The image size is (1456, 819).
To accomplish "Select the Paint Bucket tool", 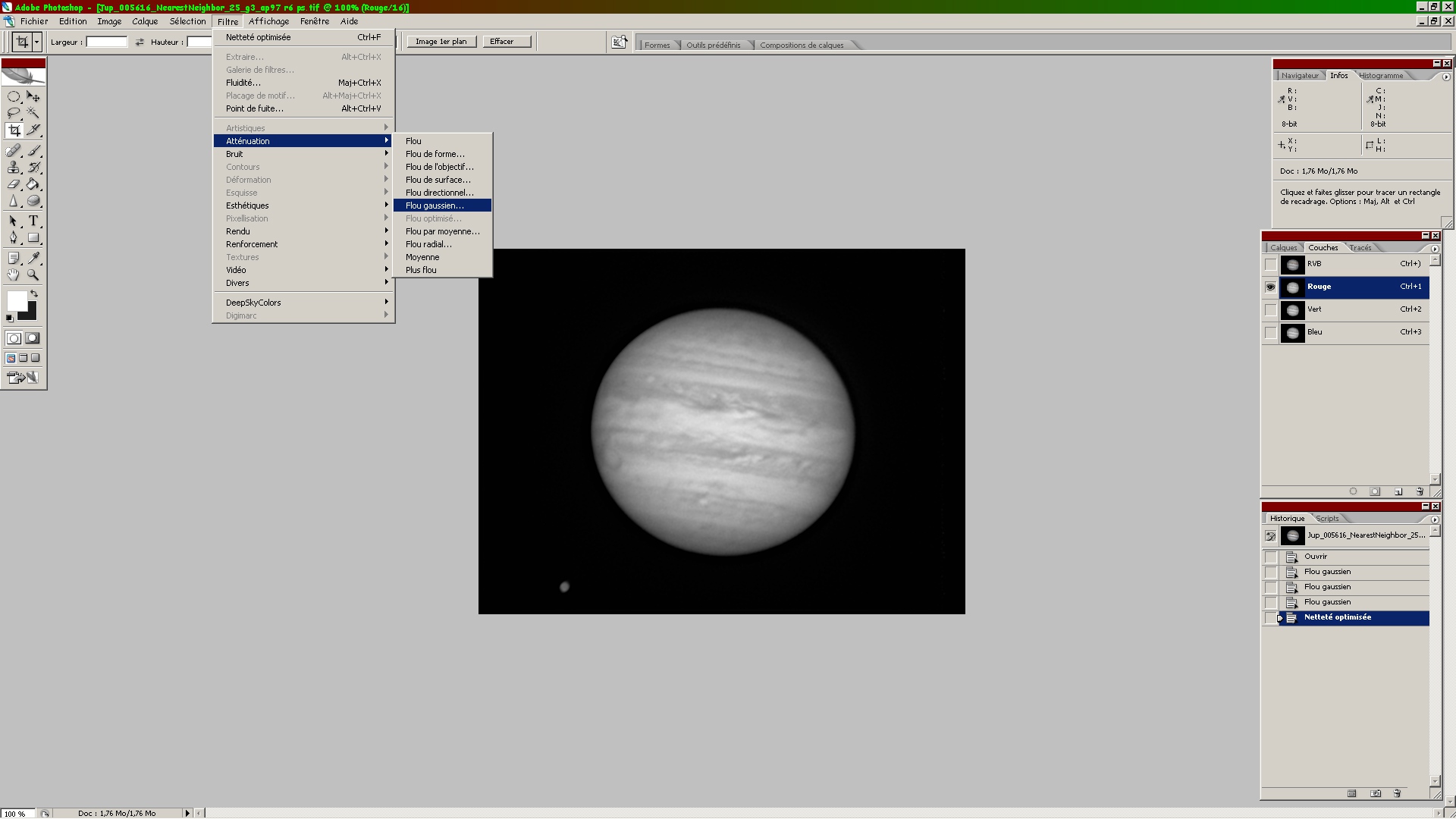I will 33,184.
